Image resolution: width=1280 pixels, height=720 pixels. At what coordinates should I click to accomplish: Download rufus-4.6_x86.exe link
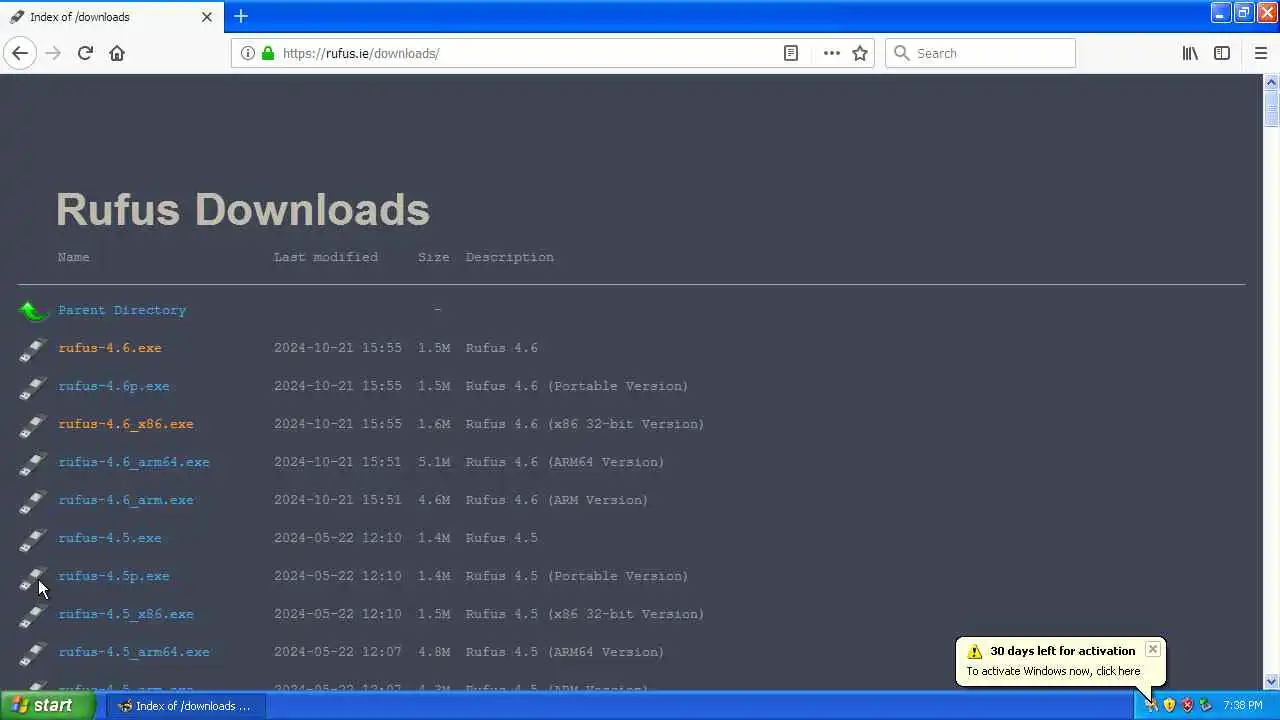[126, 424]
